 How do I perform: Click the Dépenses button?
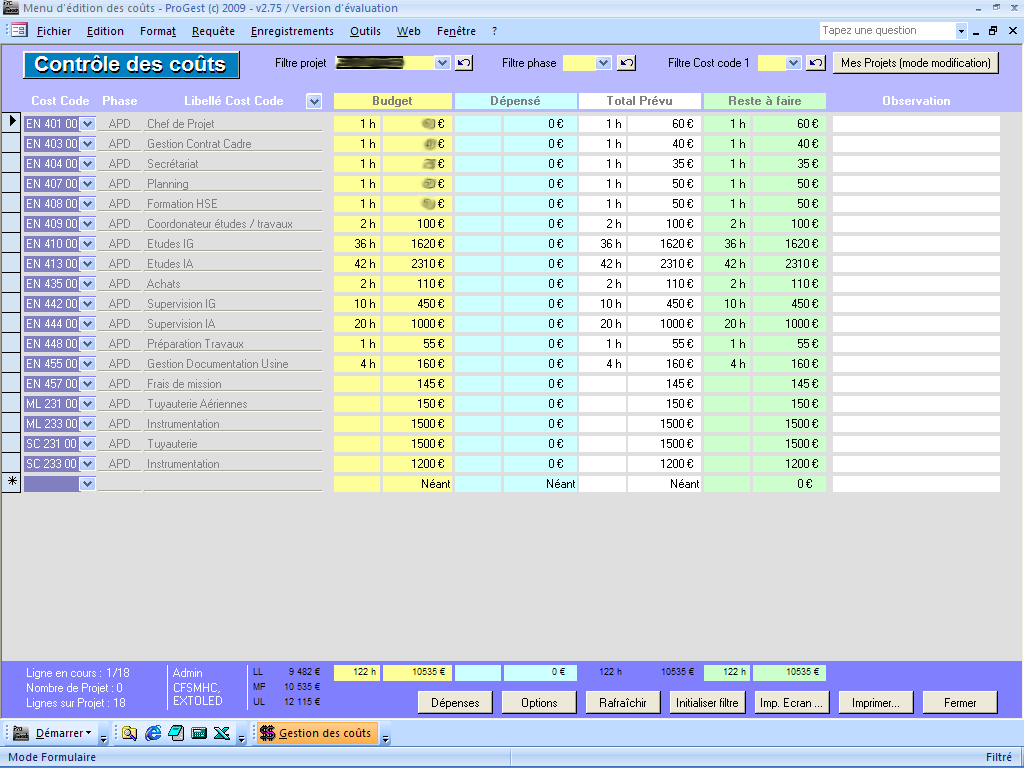click(455, 703)
